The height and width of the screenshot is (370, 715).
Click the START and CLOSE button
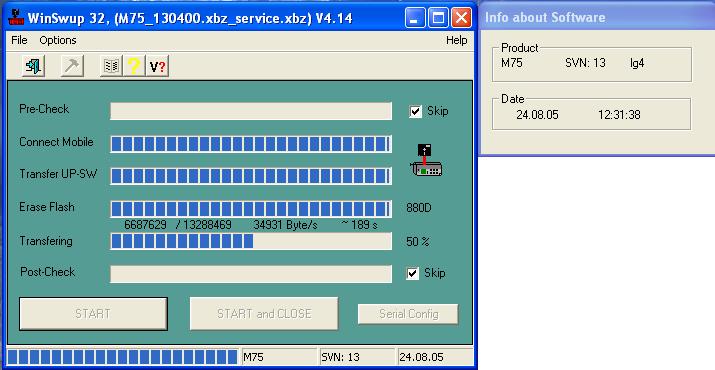tap(264, 314)
